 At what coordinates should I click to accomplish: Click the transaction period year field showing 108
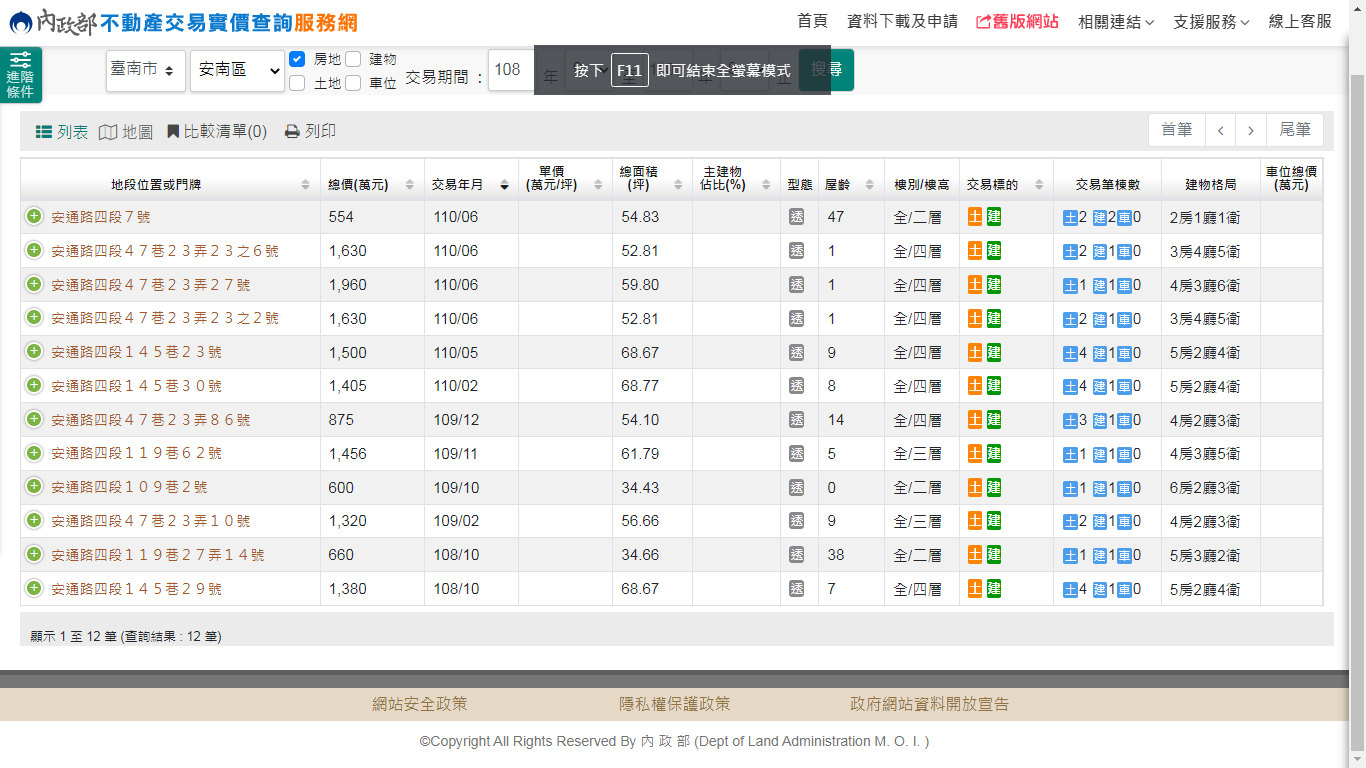point(510,70)
